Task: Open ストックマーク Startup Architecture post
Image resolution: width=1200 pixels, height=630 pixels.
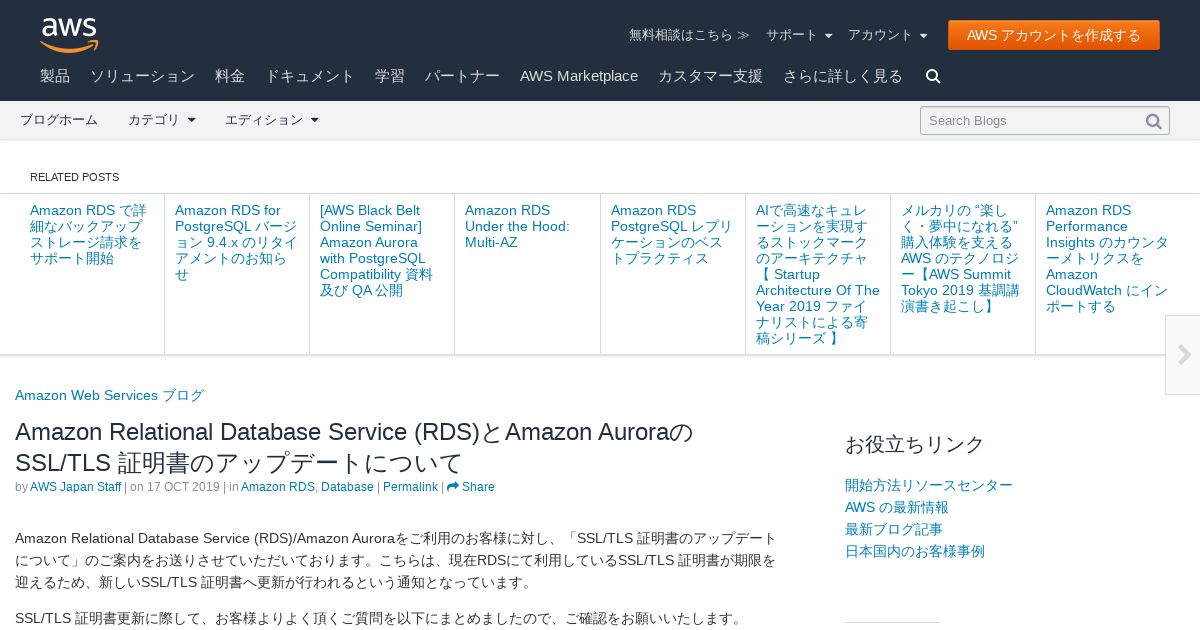Action: [x=818, y=274]
